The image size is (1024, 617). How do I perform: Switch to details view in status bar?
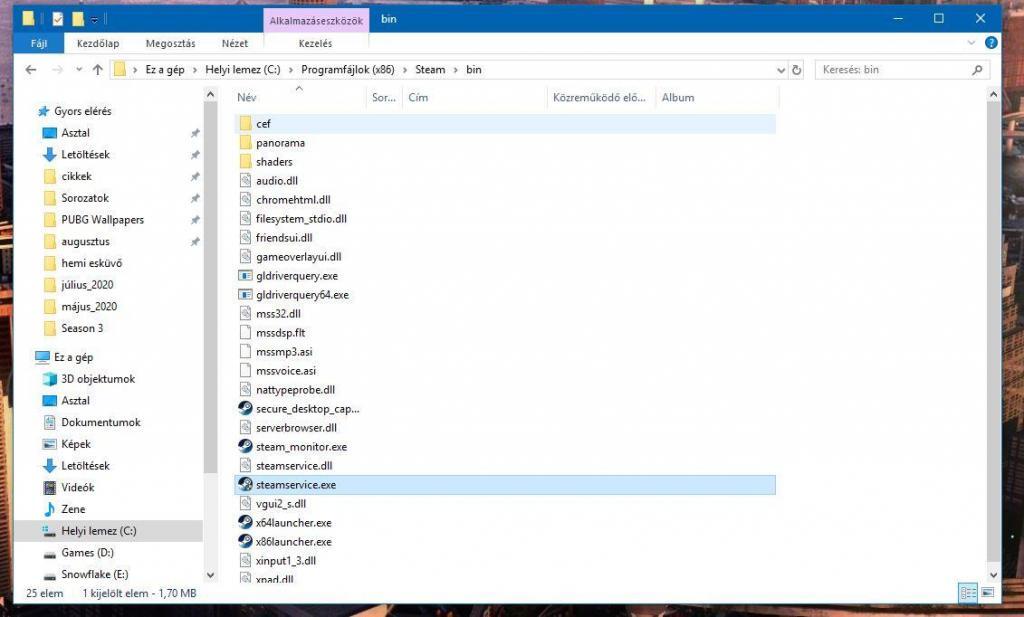coord(968,593)
